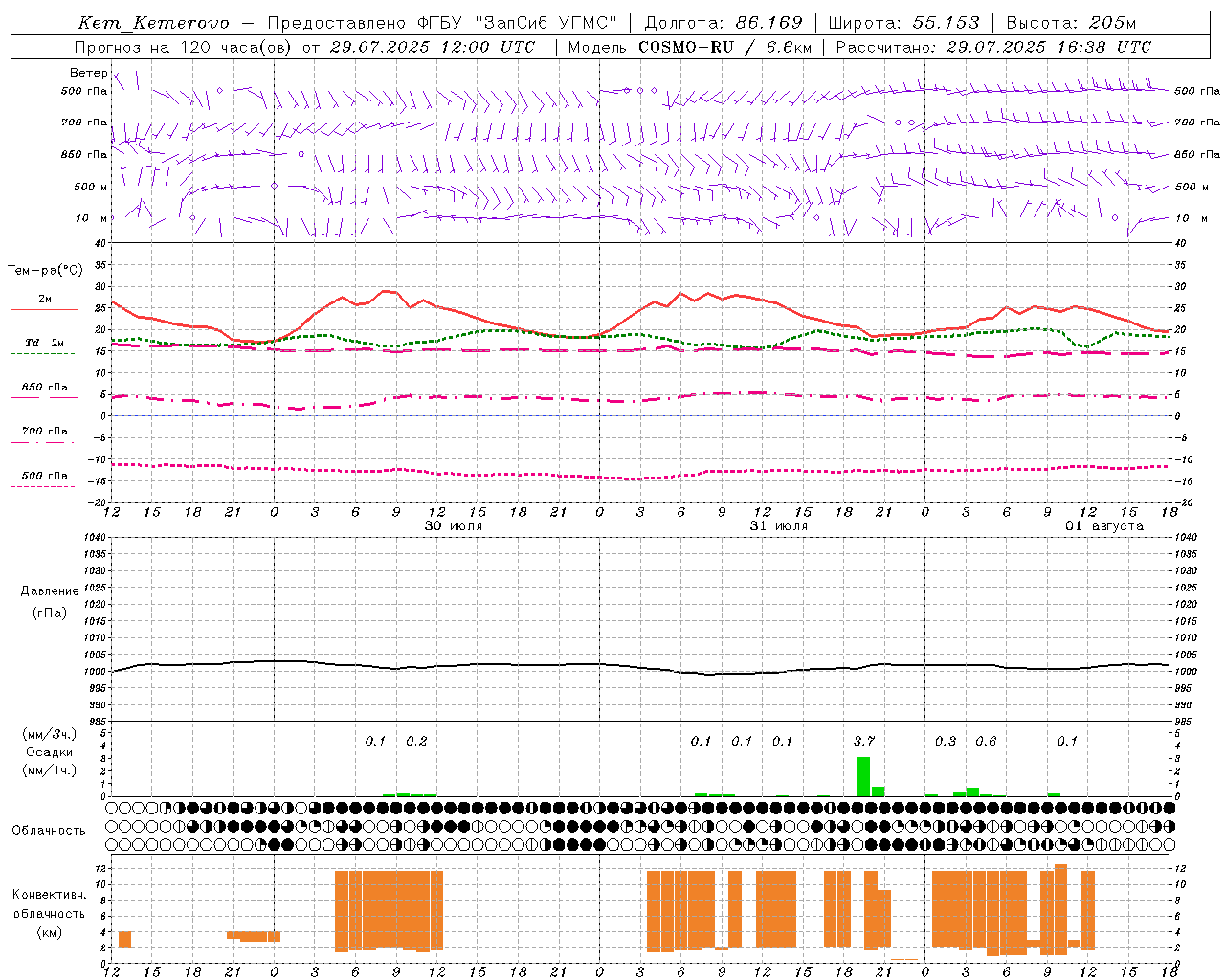Click the (мм/3ч.) precipitation unit label
Viewport: 1225px width, 980px height.
click(x=49, y=734)
